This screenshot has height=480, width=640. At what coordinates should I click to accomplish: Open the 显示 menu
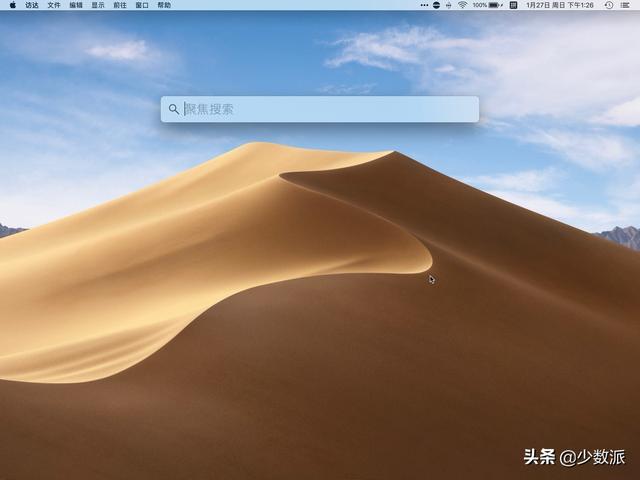98,5
